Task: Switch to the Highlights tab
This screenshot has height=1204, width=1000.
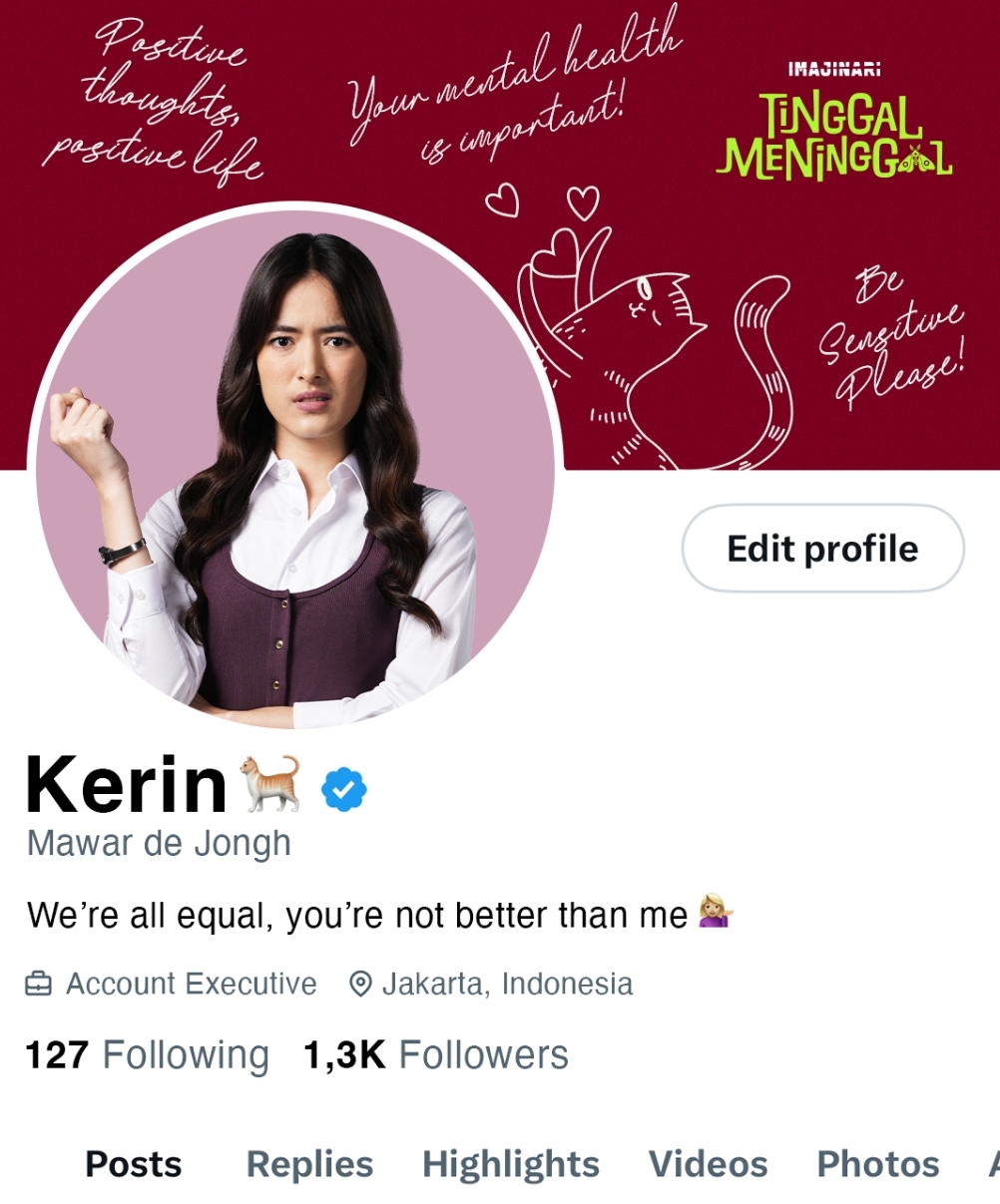Action: 511,1164
